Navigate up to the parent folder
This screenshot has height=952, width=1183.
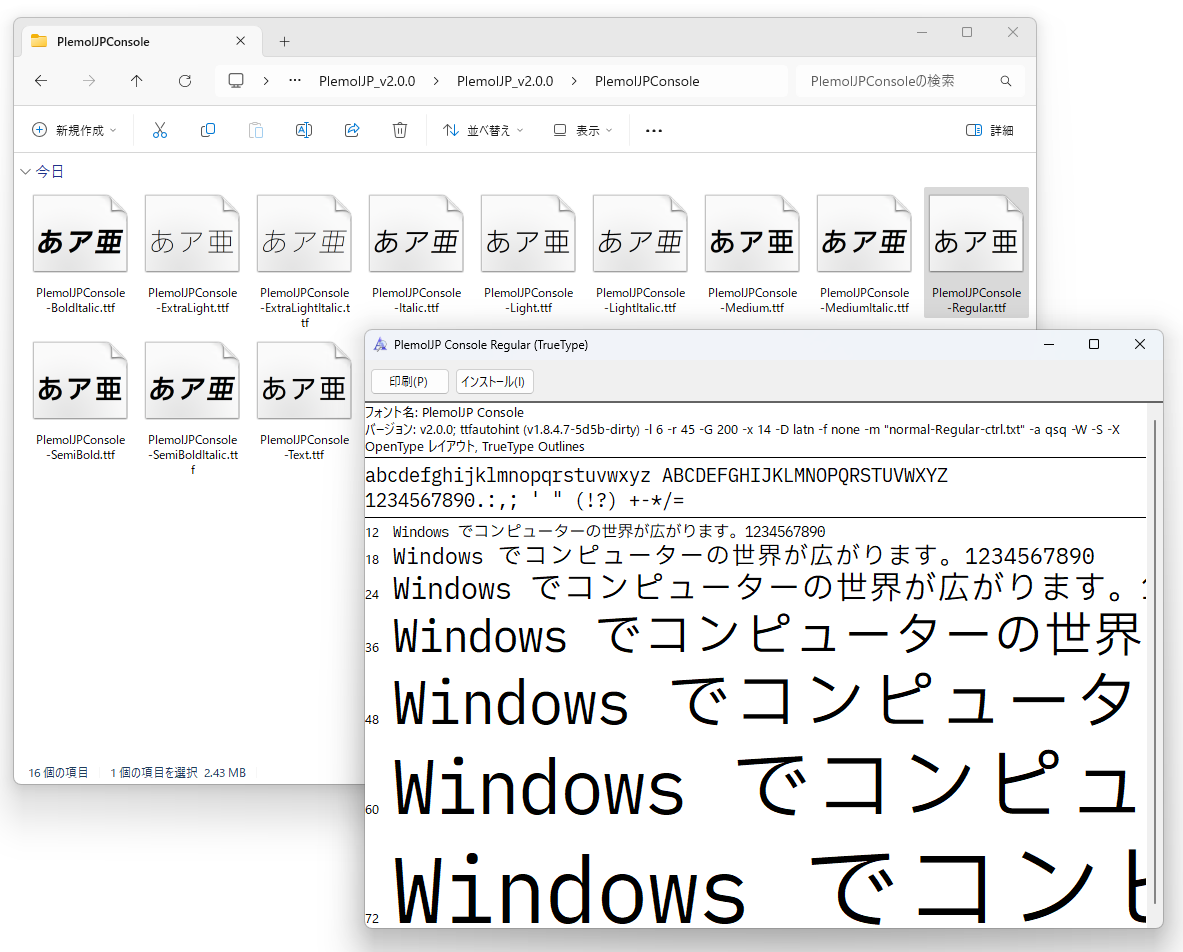pyautogui.click(x=137, y=81)
